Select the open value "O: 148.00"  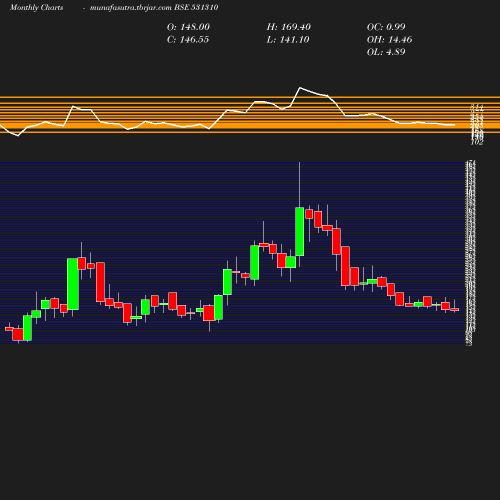(188, 27)
